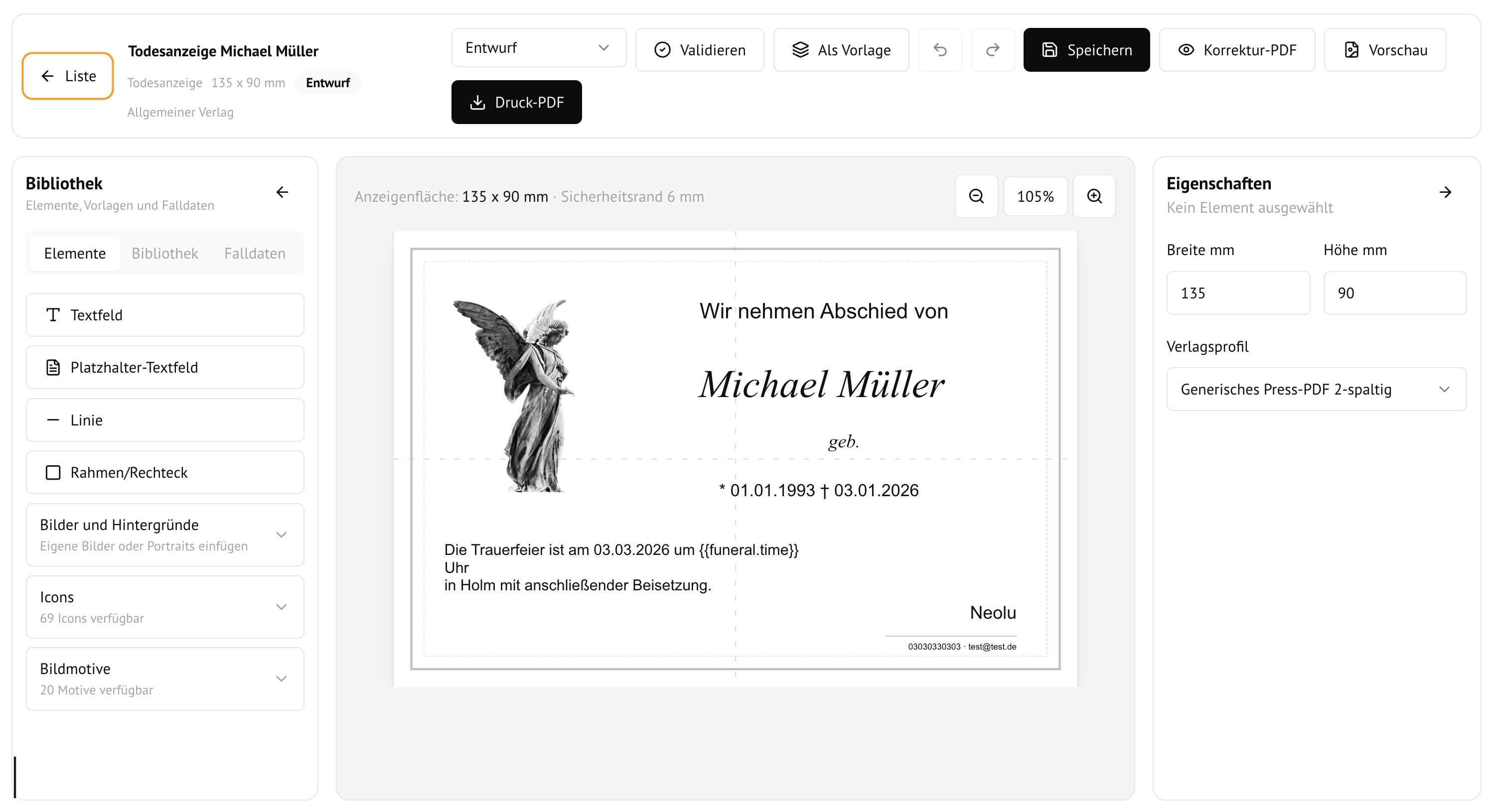Add a Rahmen/Rechteck element

pyautogui.click(x=165, y=472)
